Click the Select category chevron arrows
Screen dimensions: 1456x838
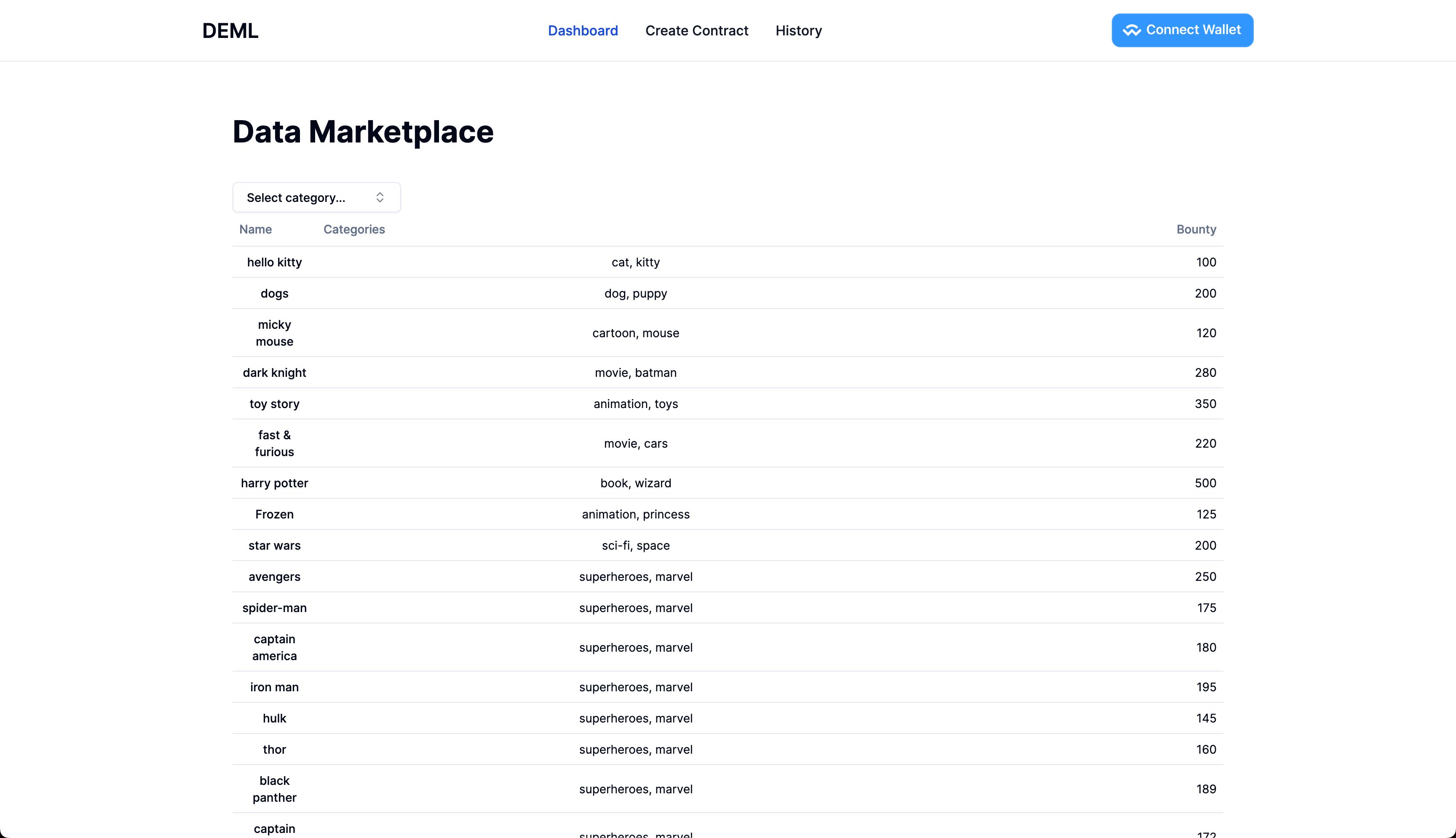pyautogui.click(x=380, y=197)
